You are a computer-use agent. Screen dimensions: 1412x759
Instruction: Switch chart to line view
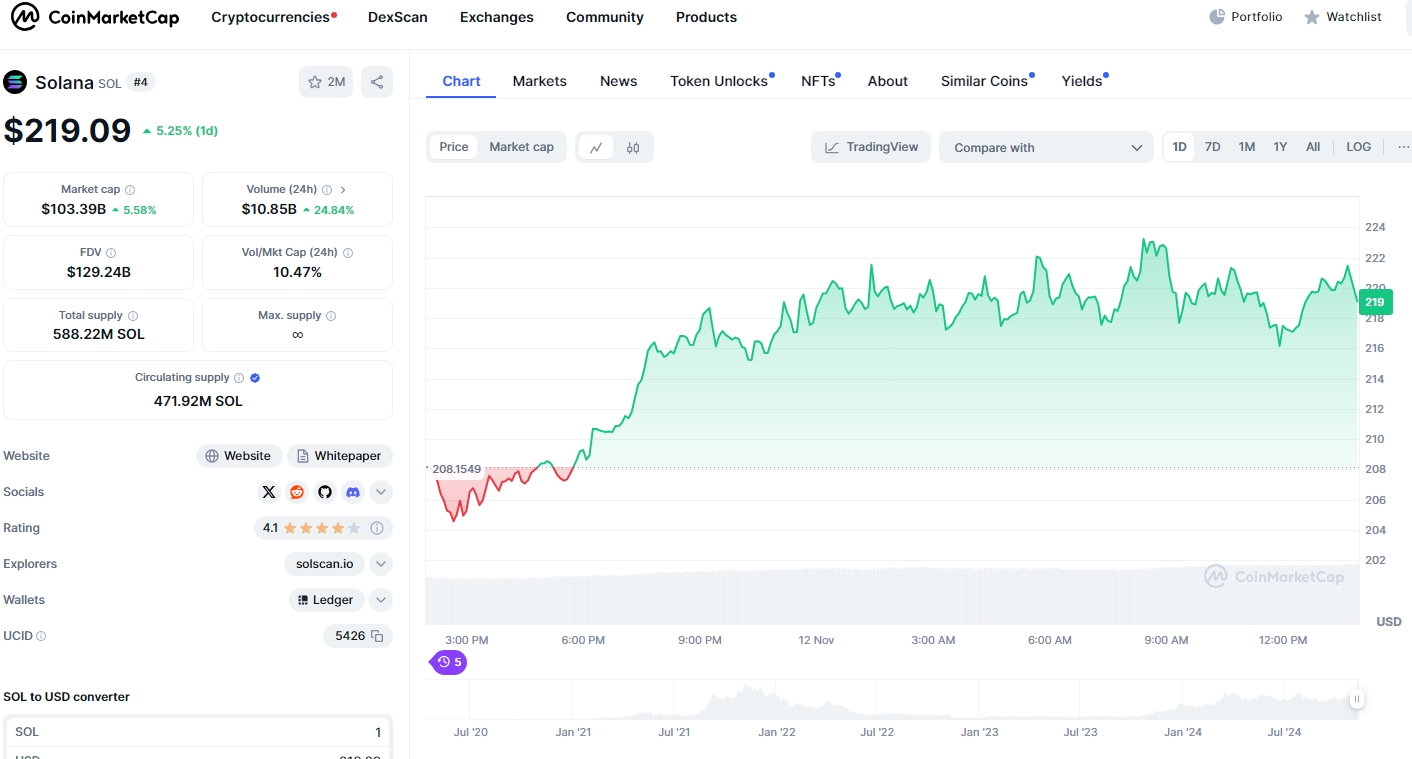coord(596,148)
